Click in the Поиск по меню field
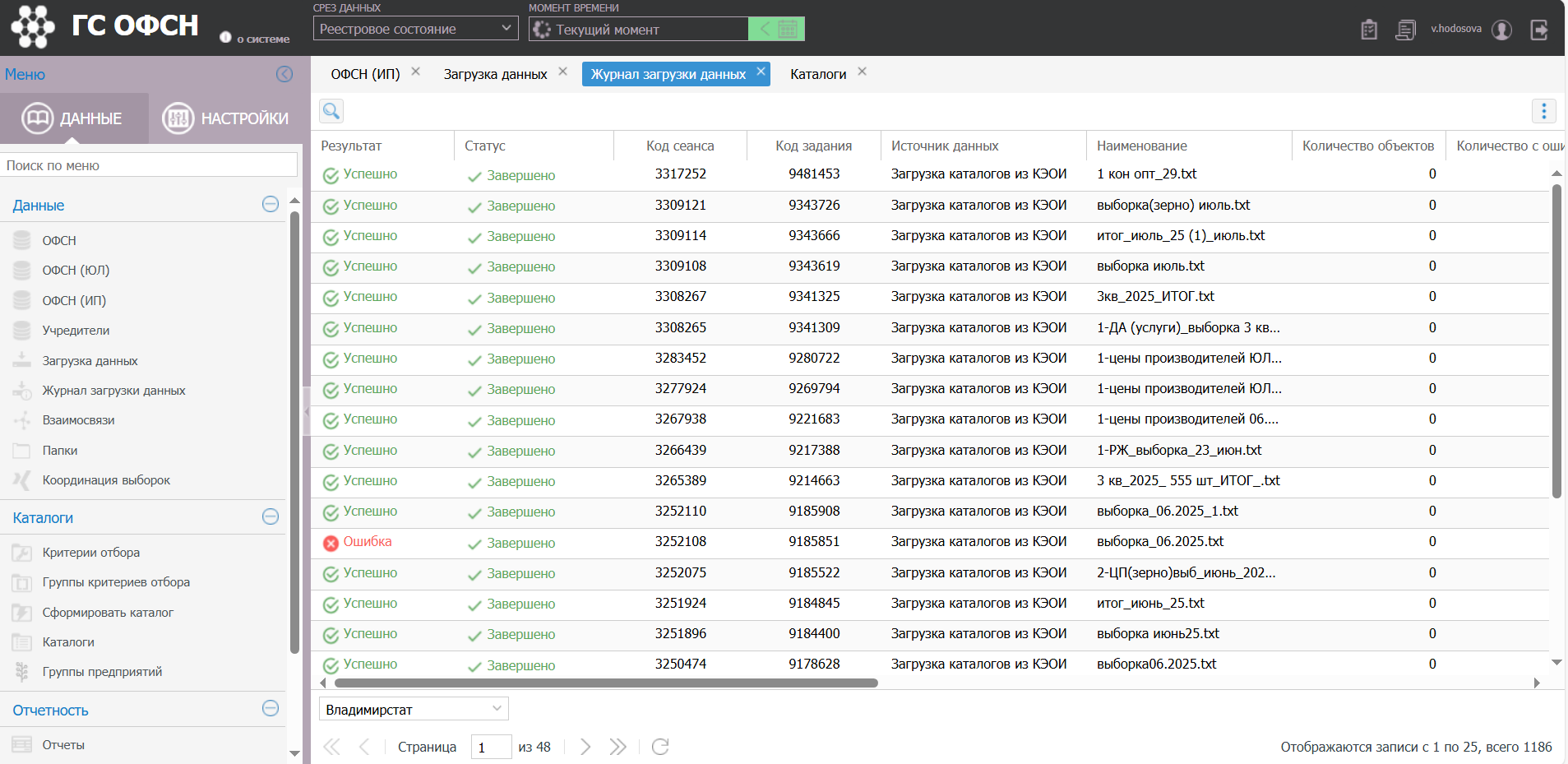 [149, 164]
